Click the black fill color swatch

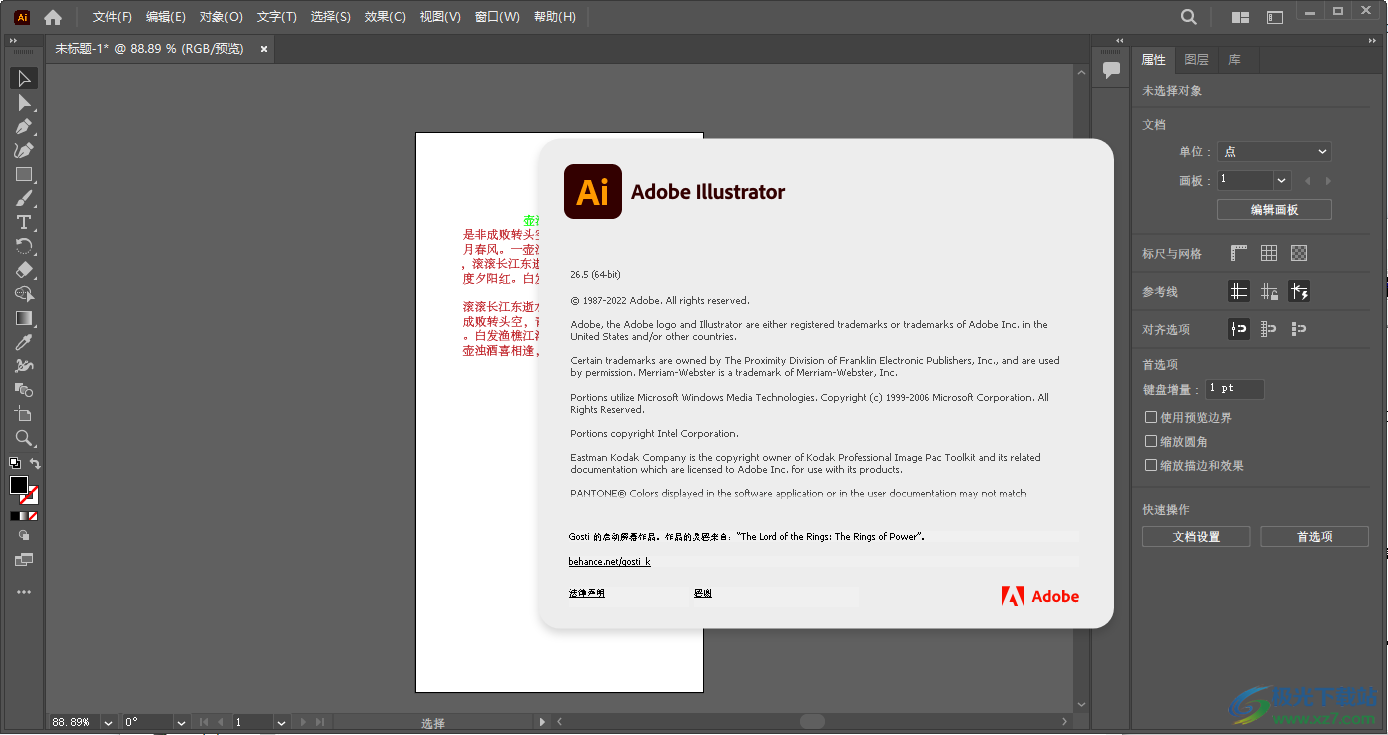click(18, 485)
